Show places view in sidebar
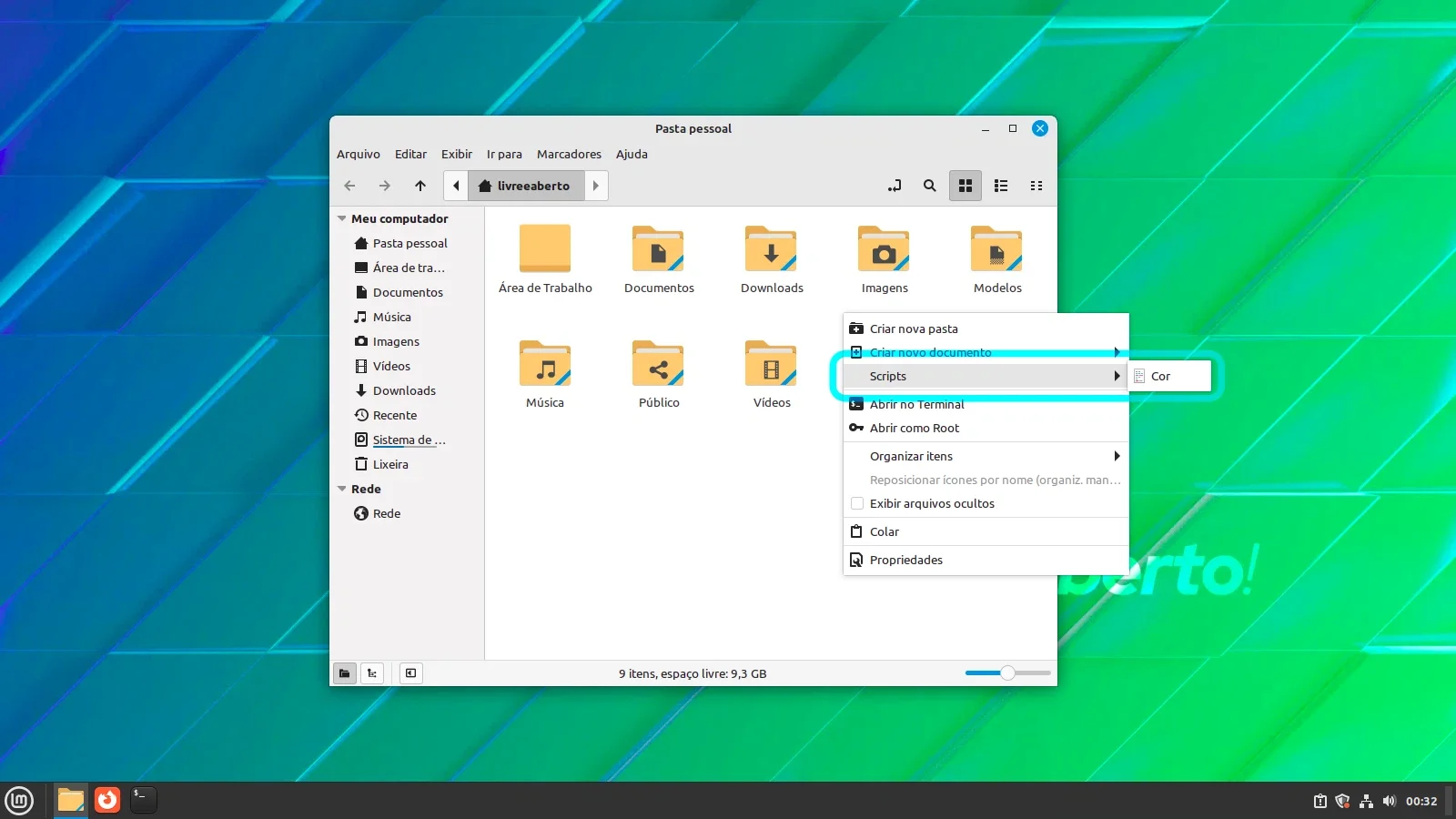 345,673
